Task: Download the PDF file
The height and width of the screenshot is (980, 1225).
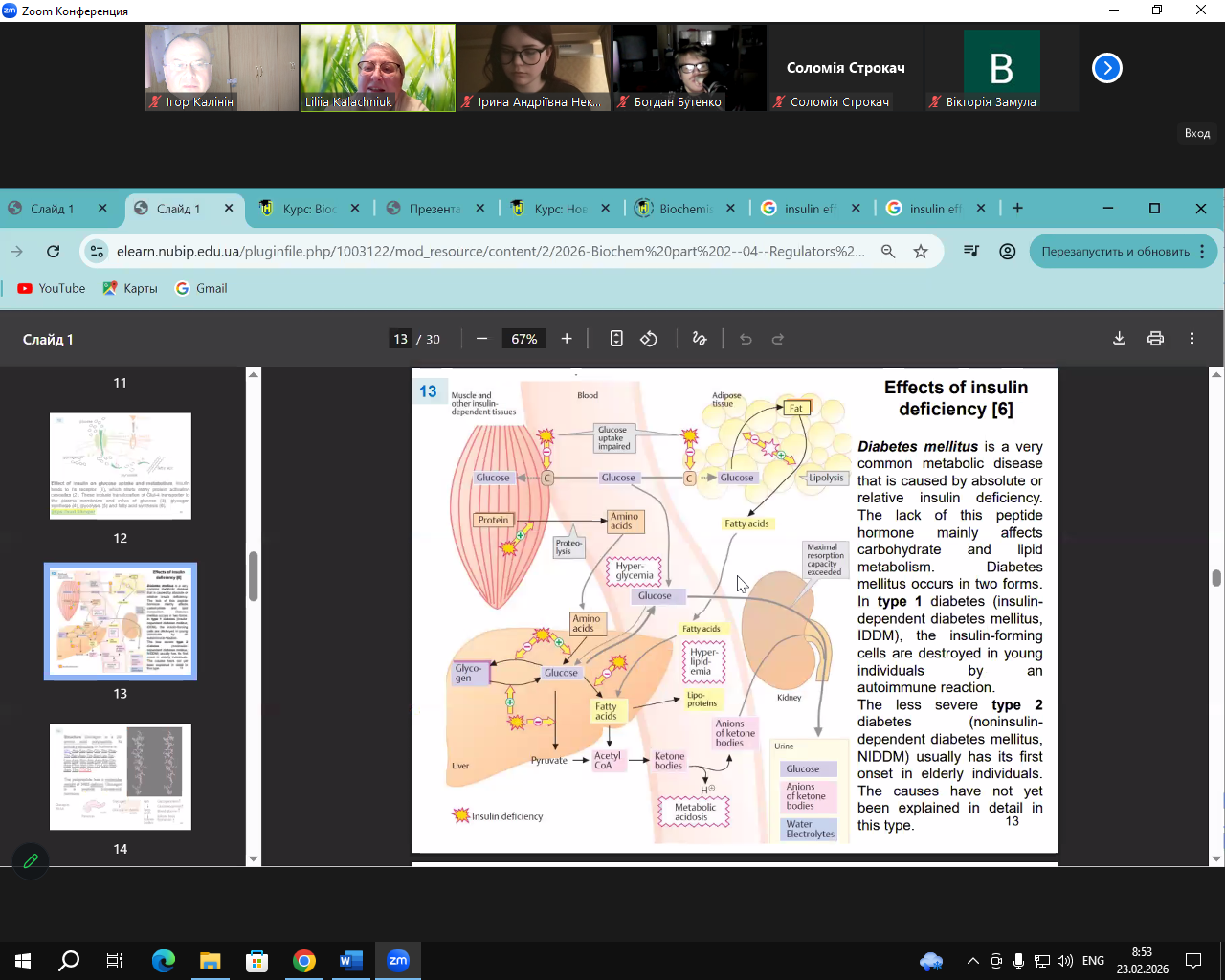Action: 1119,339
